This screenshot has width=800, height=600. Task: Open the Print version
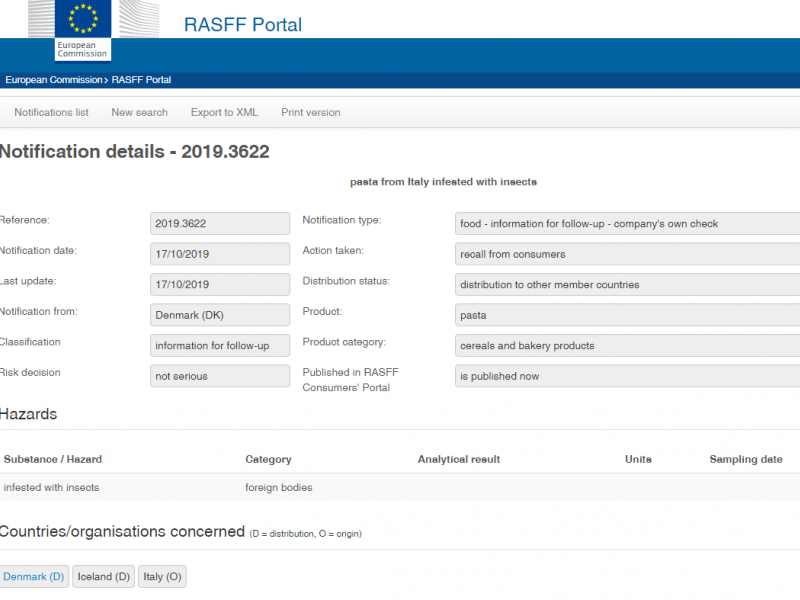(x=310, y=112)
